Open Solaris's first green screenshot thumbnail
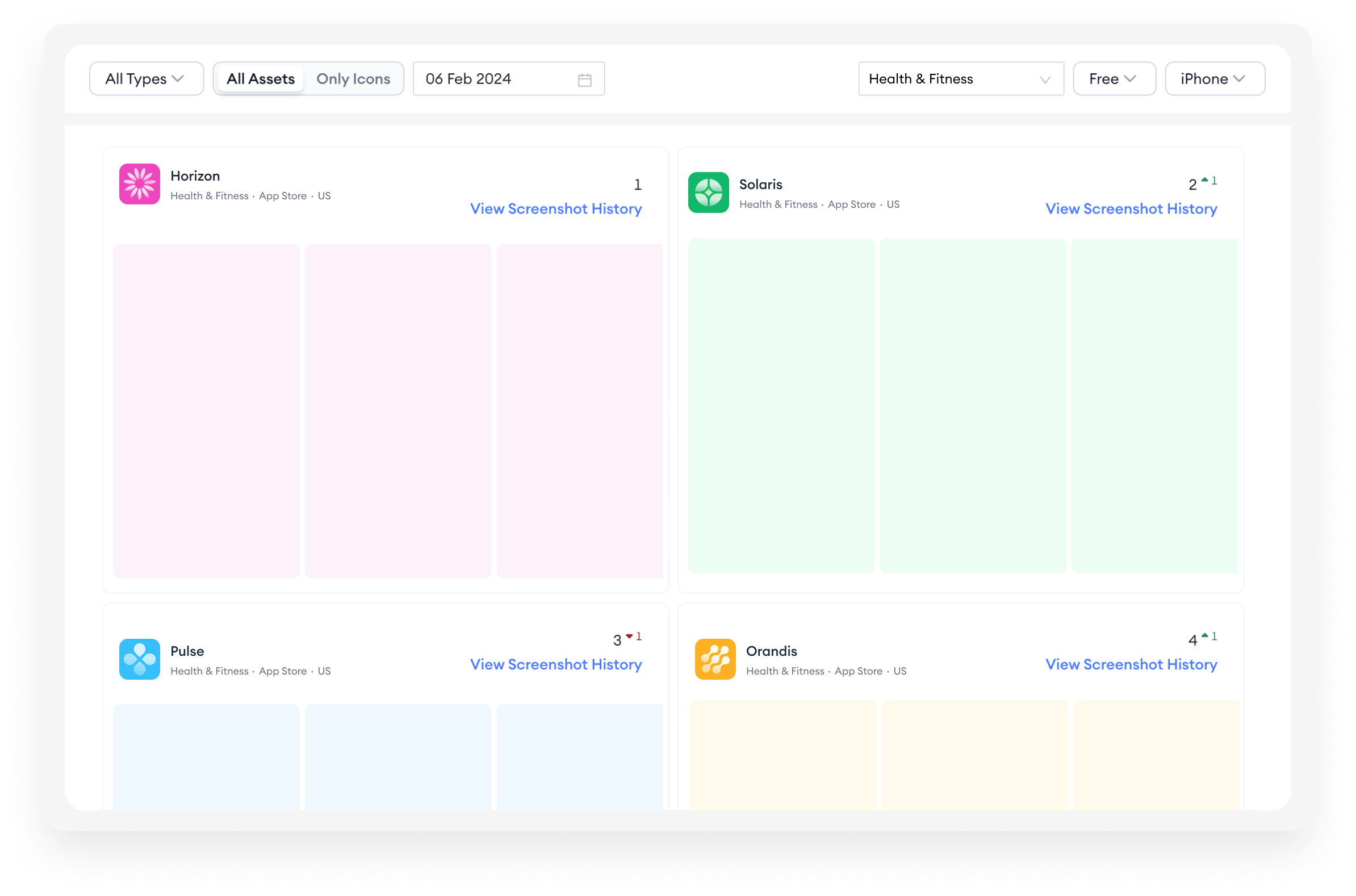 point(781,406)
